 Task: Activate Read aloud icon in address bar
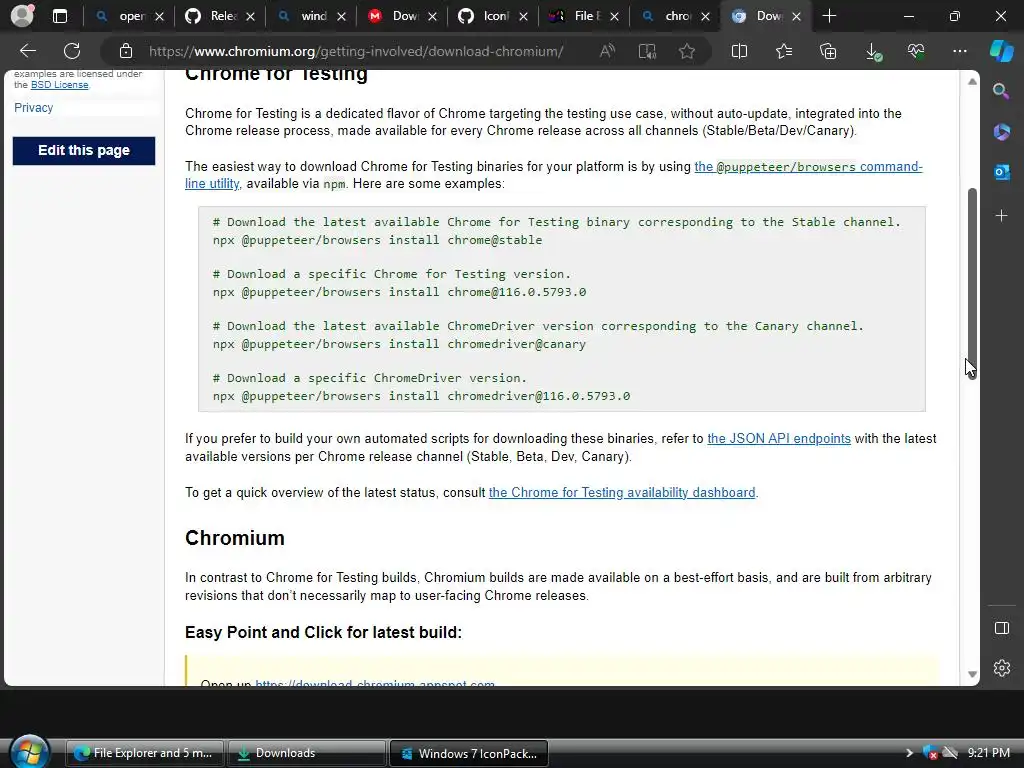(607, 51)
